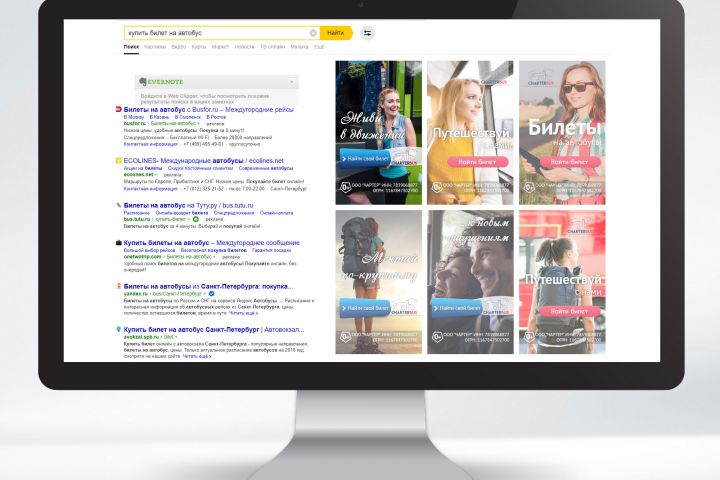720x480 pixels.
Task: Click 'Найти свой билет' on 'Мечтай по-крупному' banner
Action: pyautogui.click(x=366, y=308)
